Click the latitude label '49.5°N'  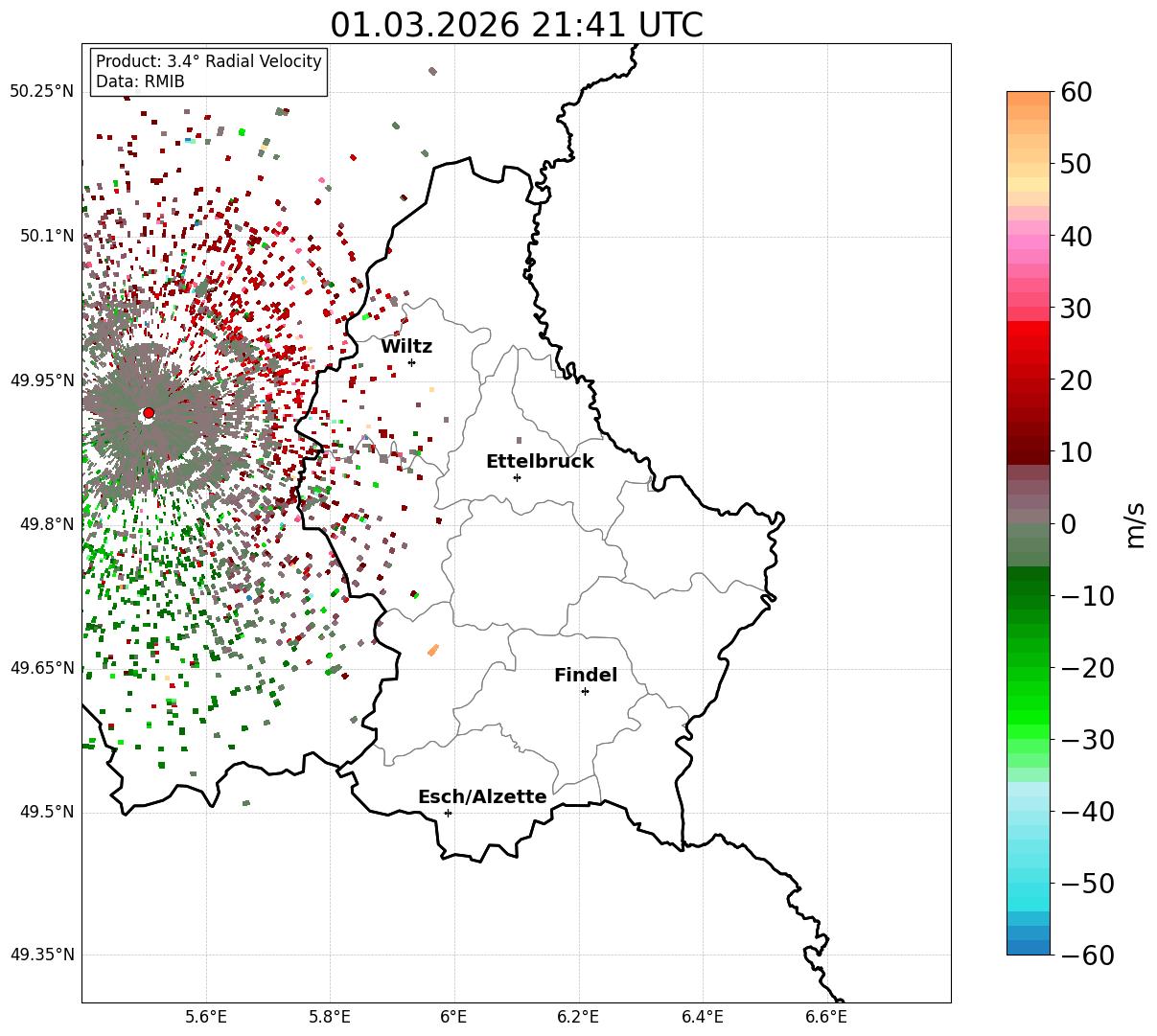(x=46, y=812)
